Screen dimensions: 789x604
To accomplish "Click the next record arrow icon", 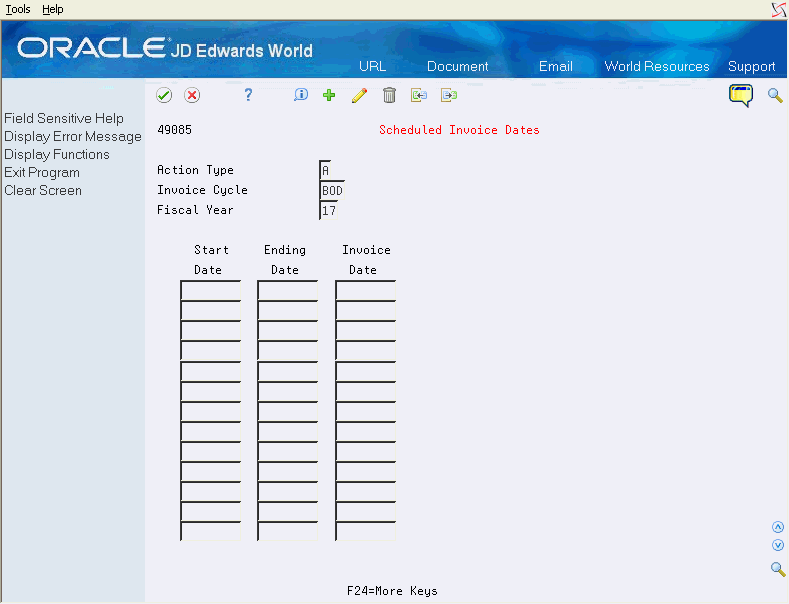I will [x=449, y=95].
